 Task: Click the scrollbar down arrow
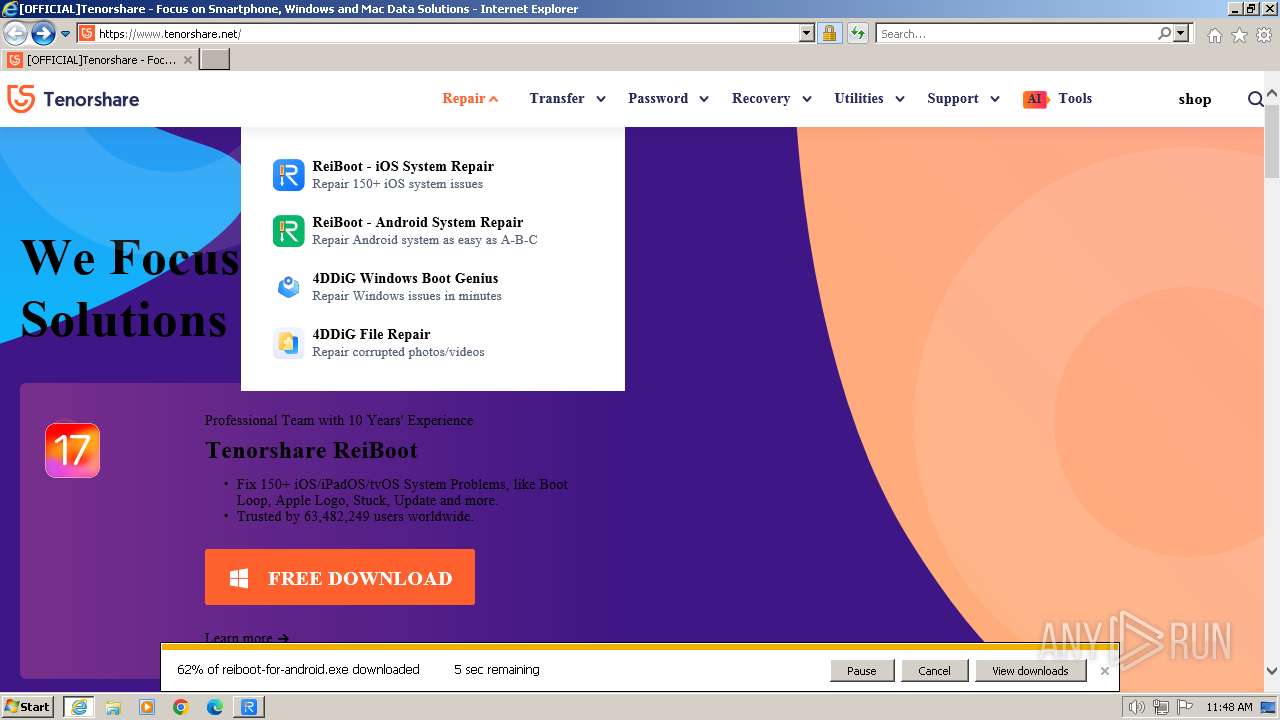point(1272,671)
